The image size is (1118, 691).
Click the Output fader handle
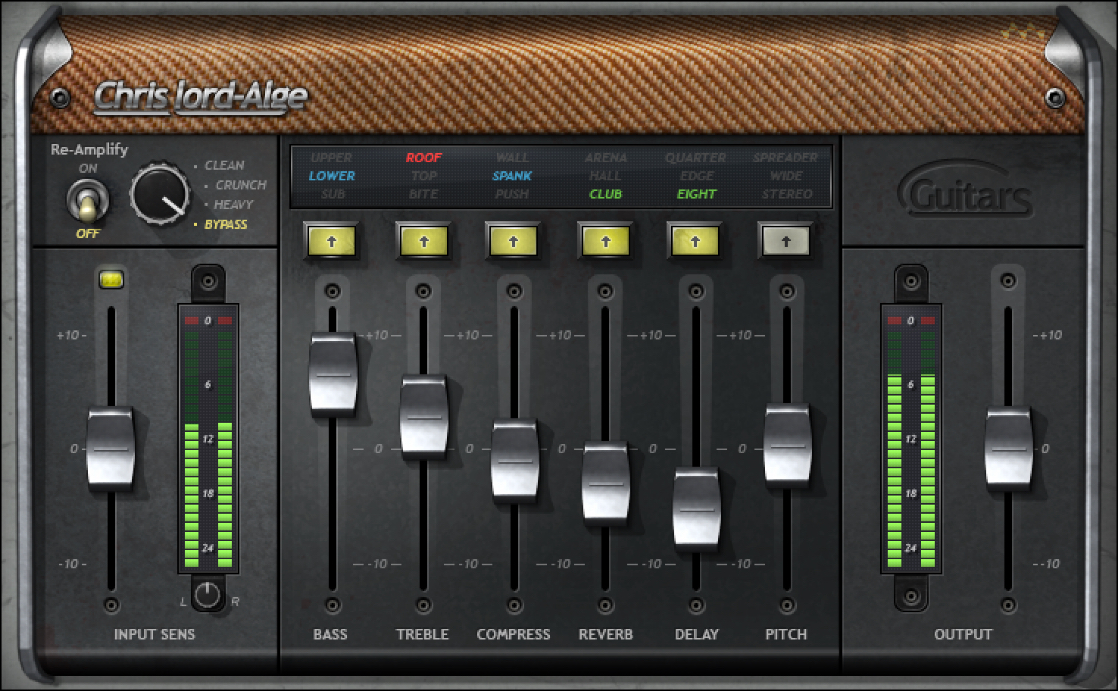(x=1008, y=448)
